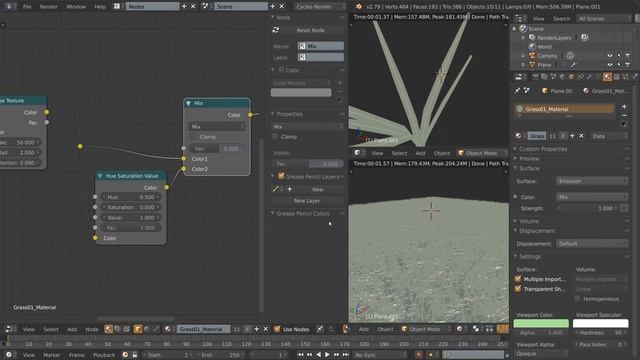Open Displacement Default dropdown
640x360 pixels.
pos(592,244)
